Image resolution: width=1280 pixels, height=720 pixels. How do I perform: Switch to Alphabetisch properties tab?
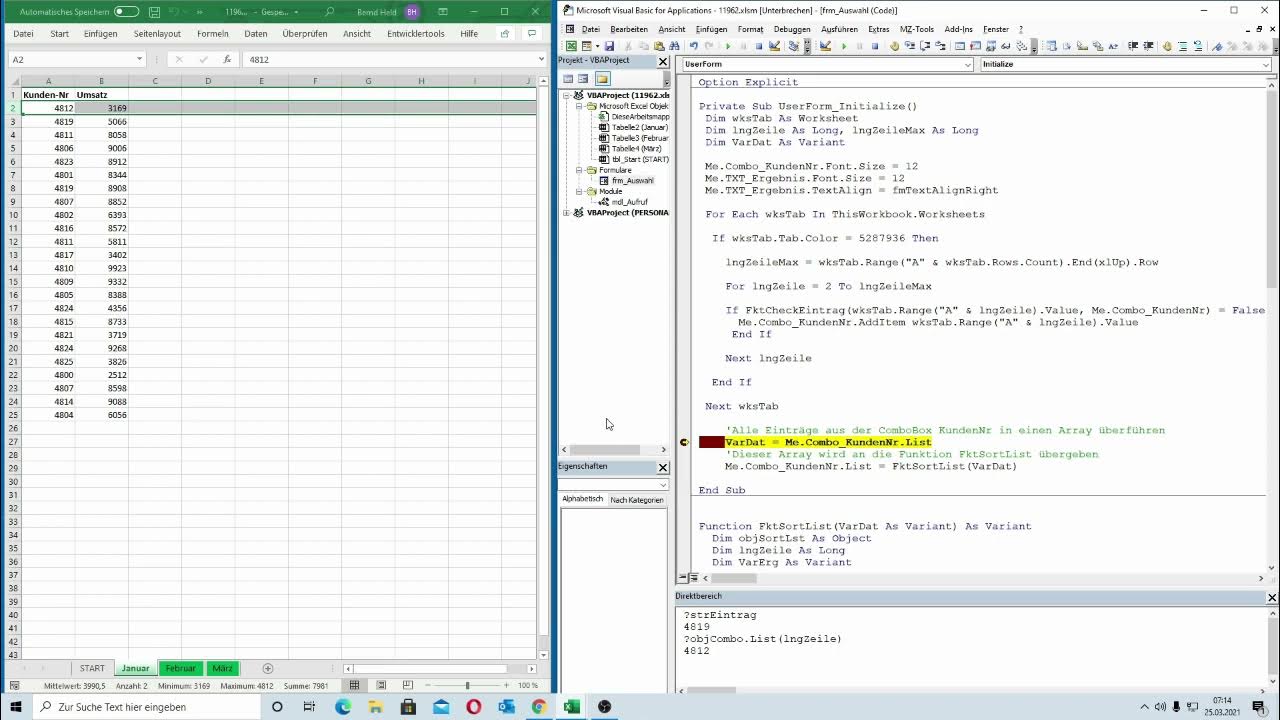(583, 499)
